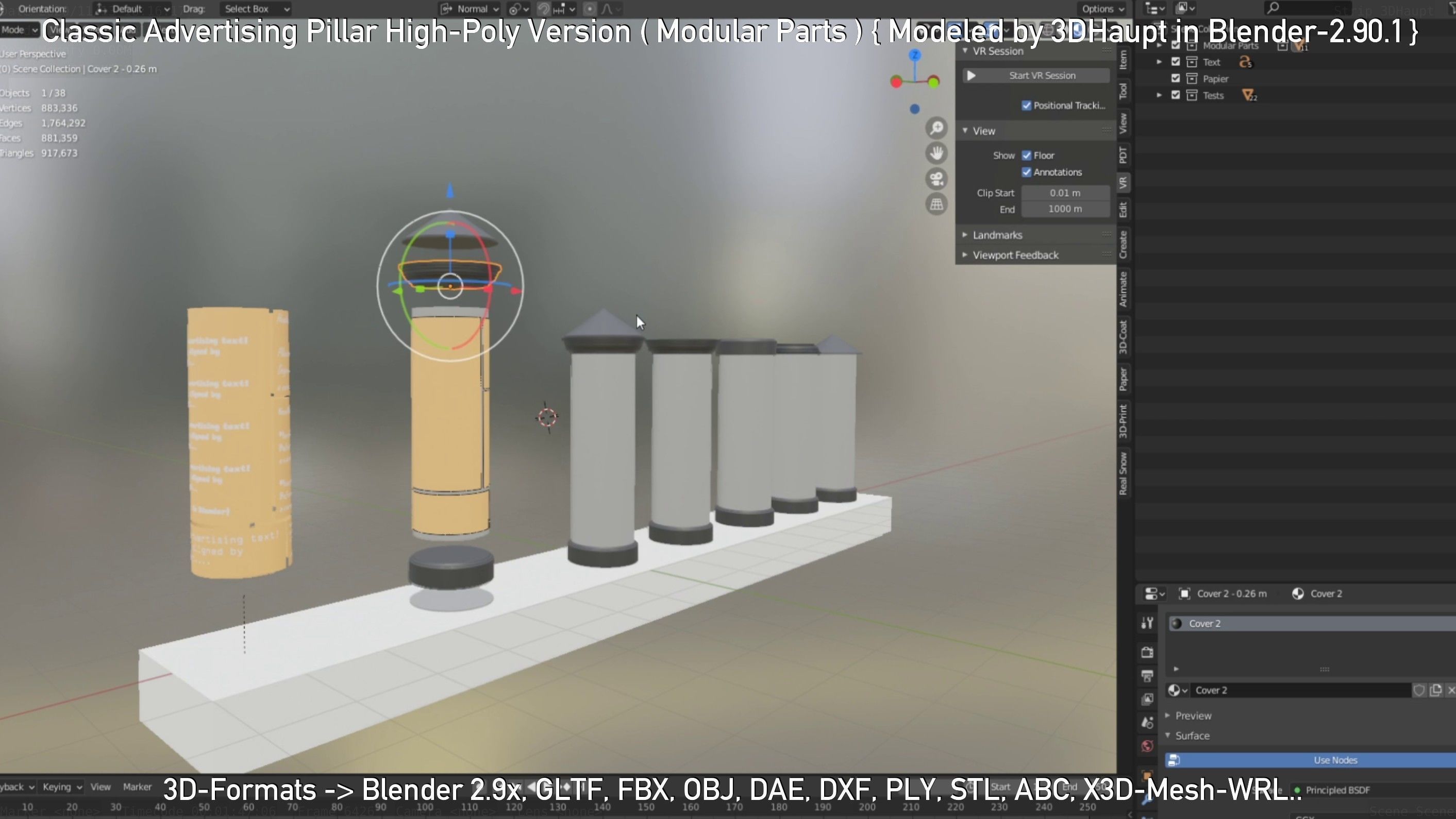Open the World properties tab (red globe icon)
Image resolution: width=1456 pixels, height=819 pixels.
click(x=1147, y=747)
